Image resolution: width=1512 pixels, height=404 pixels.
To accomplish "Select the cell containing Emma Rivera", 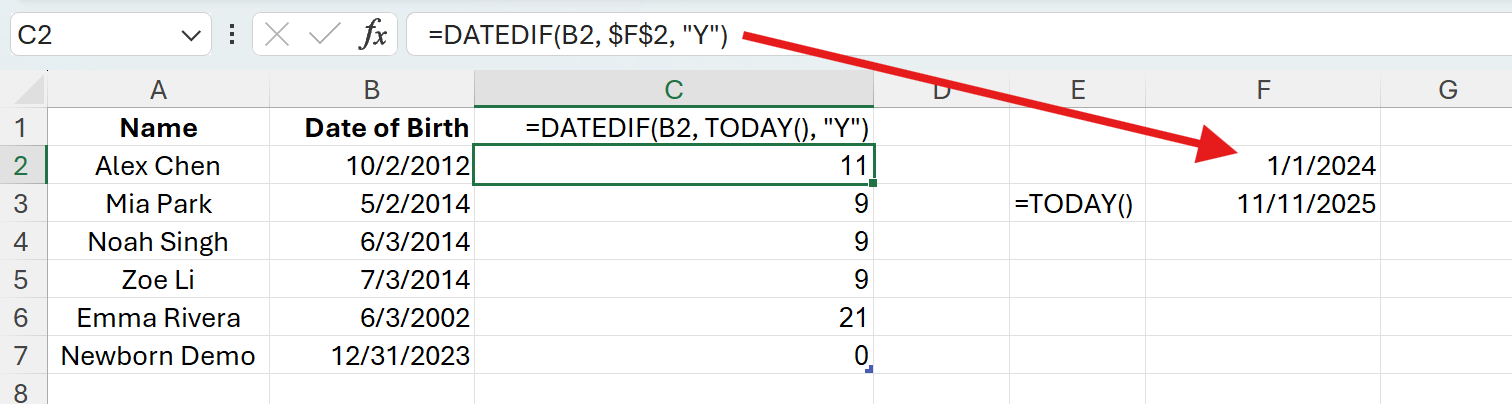I will tap(158, 318).
